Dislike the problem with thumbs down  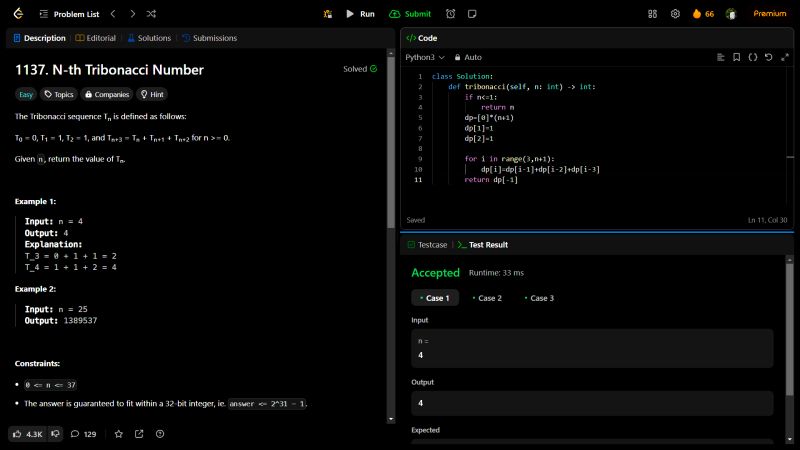(56, 434)
